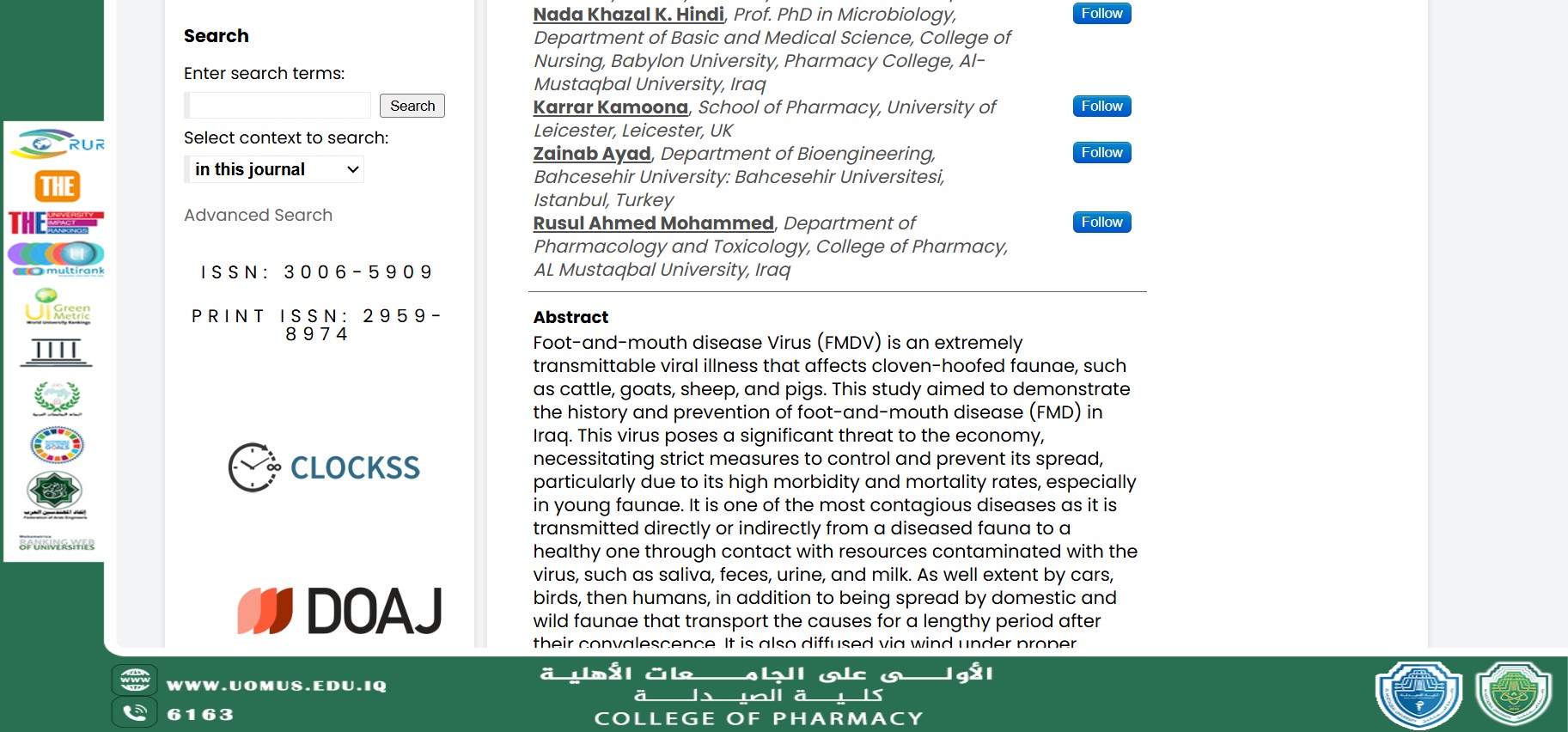Focus the search terms input field
This screenshot has width=1568, height=732.
(280, 106)
